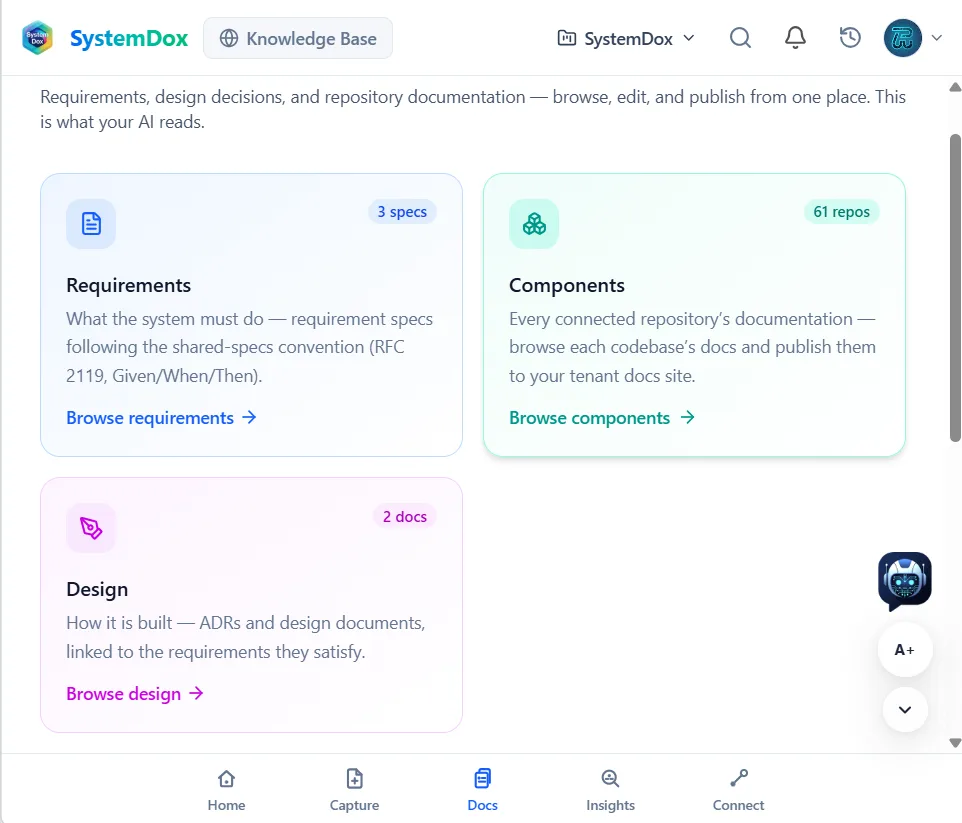Click the scrollbar up arrow

point(955,87)
